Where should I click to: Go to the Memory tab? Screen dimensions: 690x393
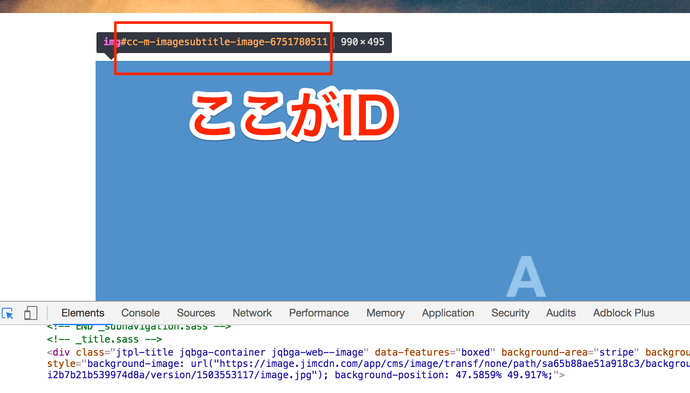click(x=385, y=313)
